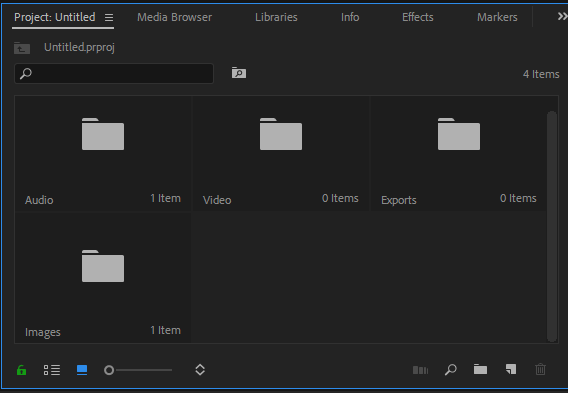Click the Video bin 0 Items count
The image size is (568, 393).
340,198
